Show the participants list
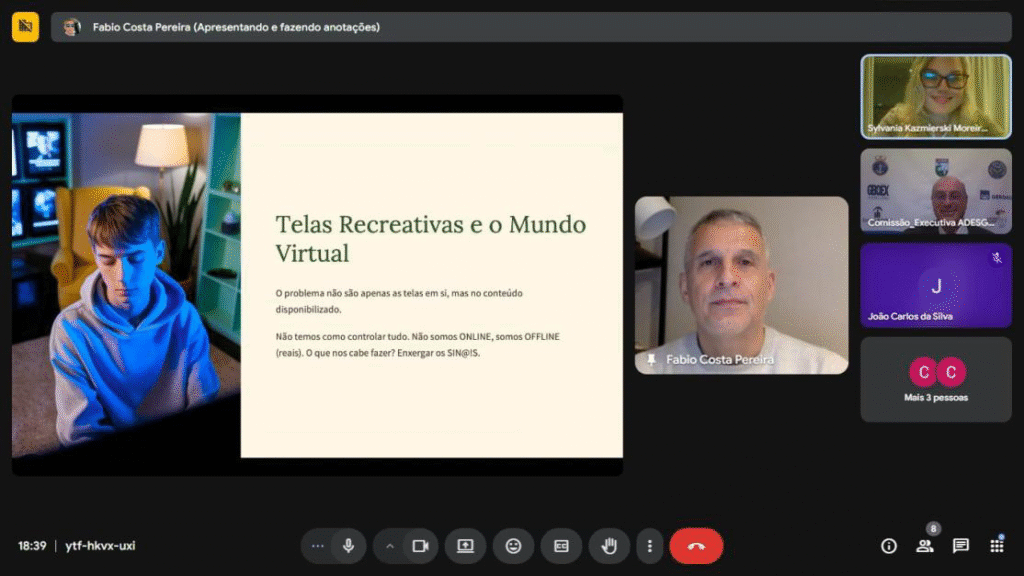 click(924, 546)
